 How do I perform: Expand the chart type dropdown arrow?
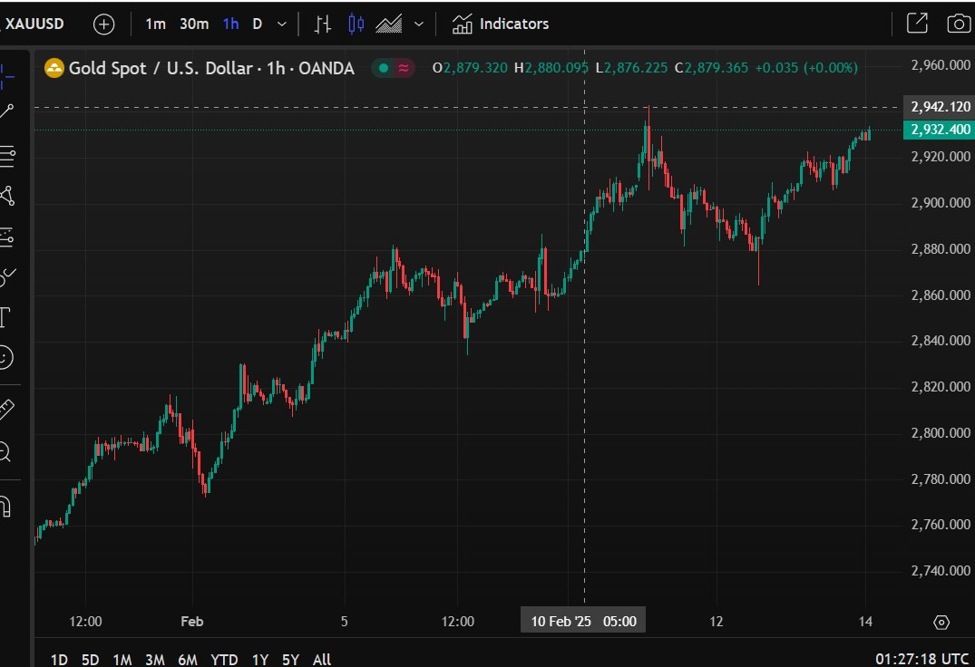(x=418, y=23)
